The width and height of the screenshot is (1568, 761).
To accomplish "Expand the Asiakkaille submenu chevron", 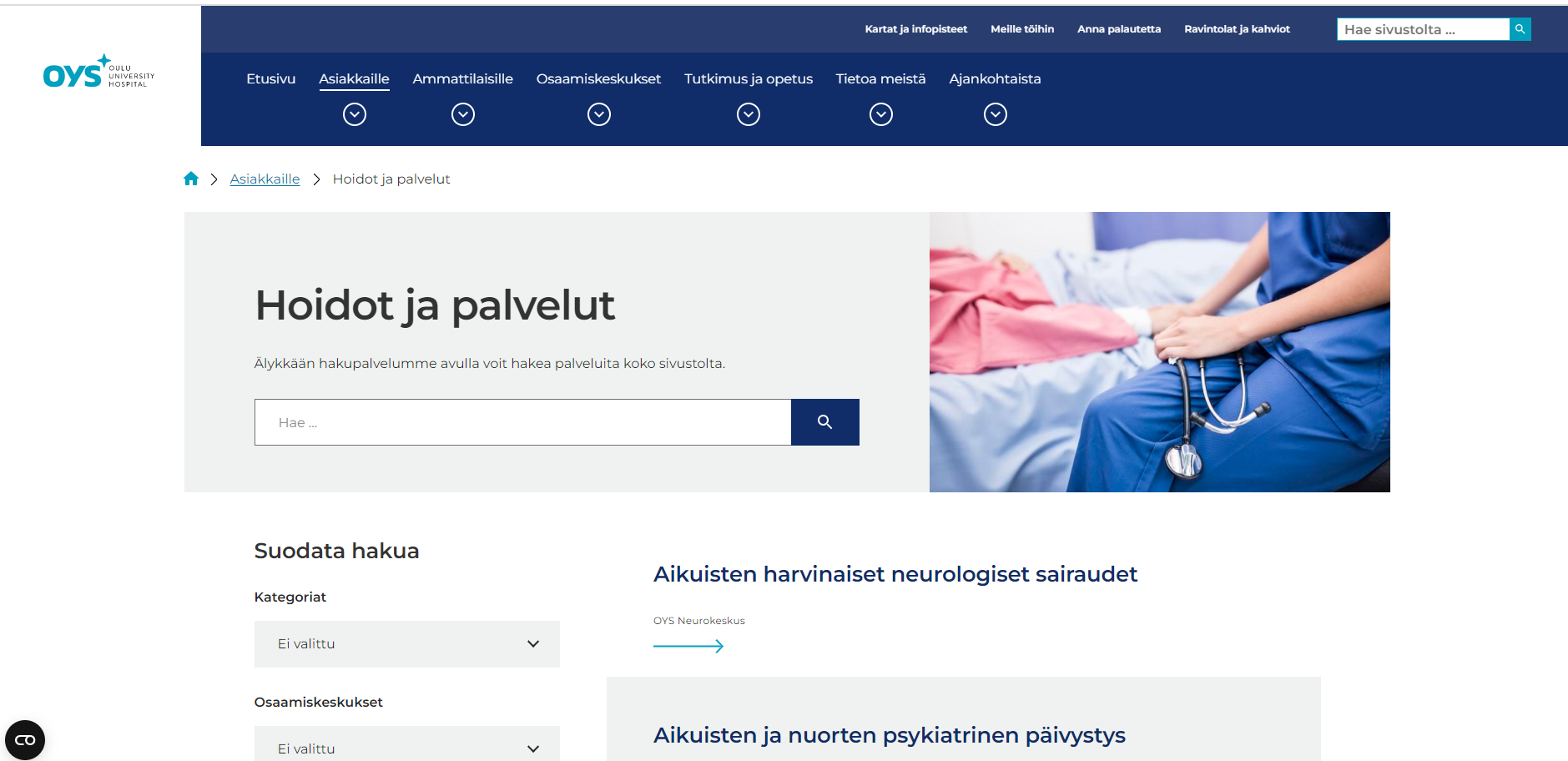I will pyautogui.click(x=354, y=114).
